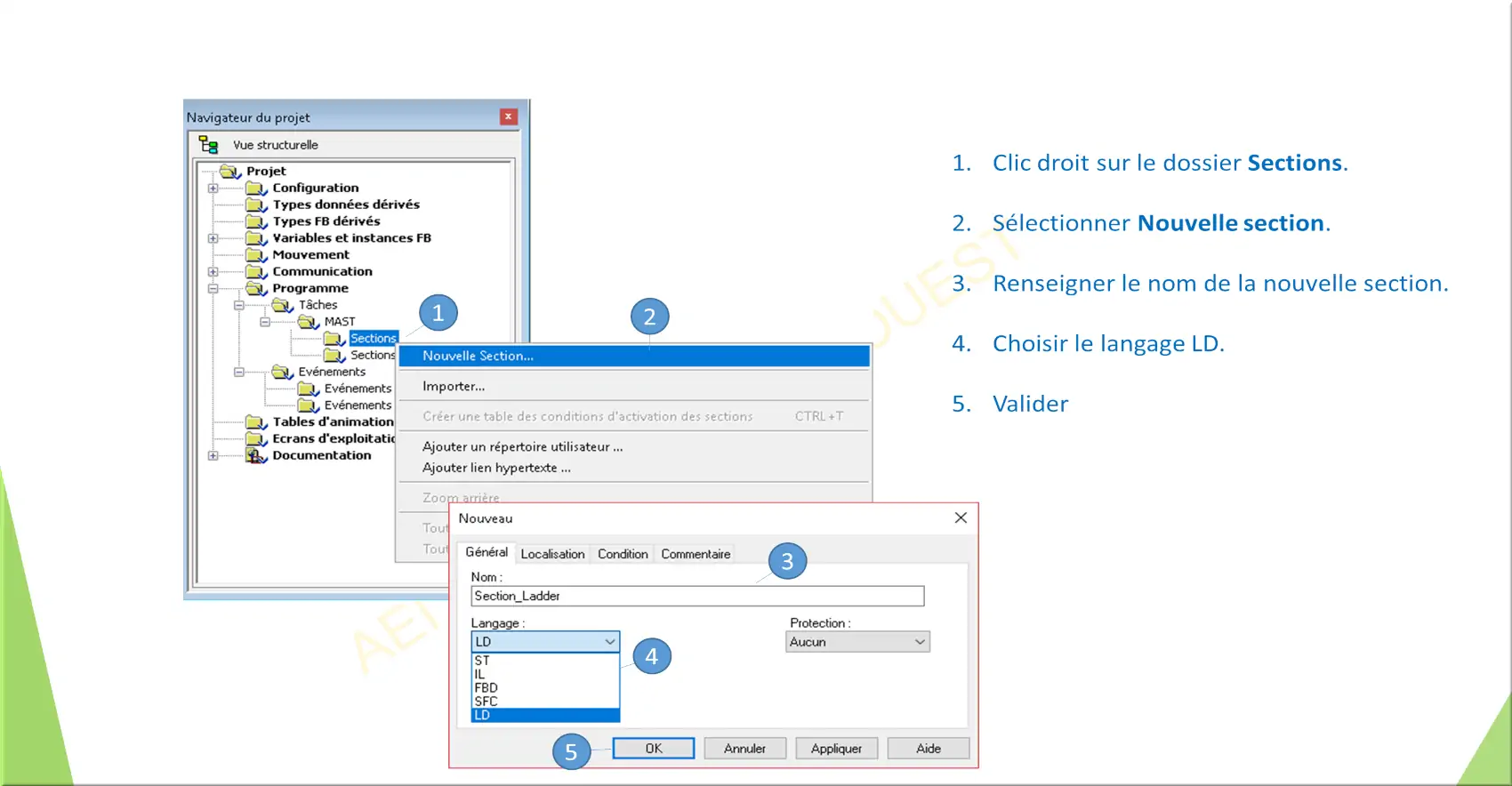1512x786 pixels.
Task: Click the Tables d'animation label
Action: (333, 422)
